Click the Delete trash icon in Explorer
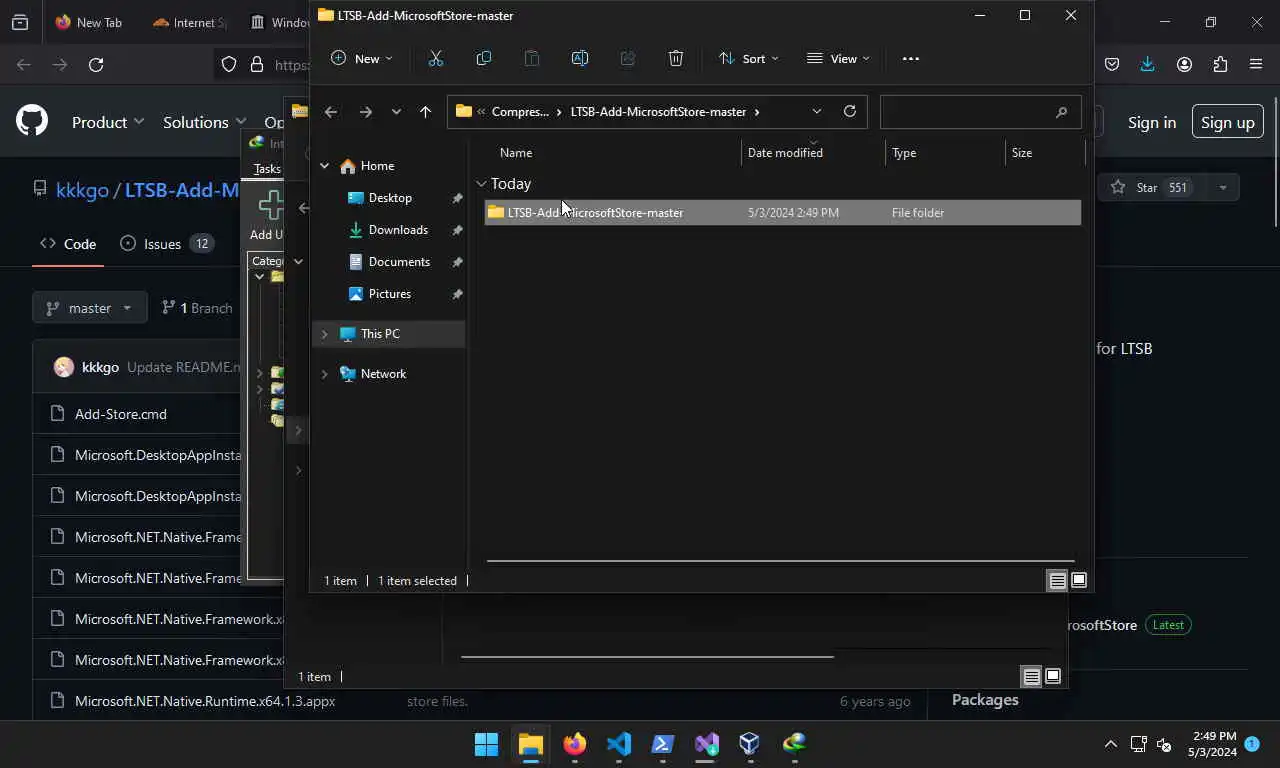 point(676,59)
